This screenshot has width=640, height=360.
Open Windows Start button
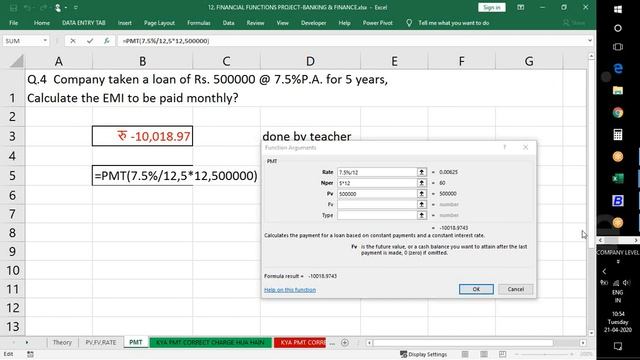click(x=618, y=9)
